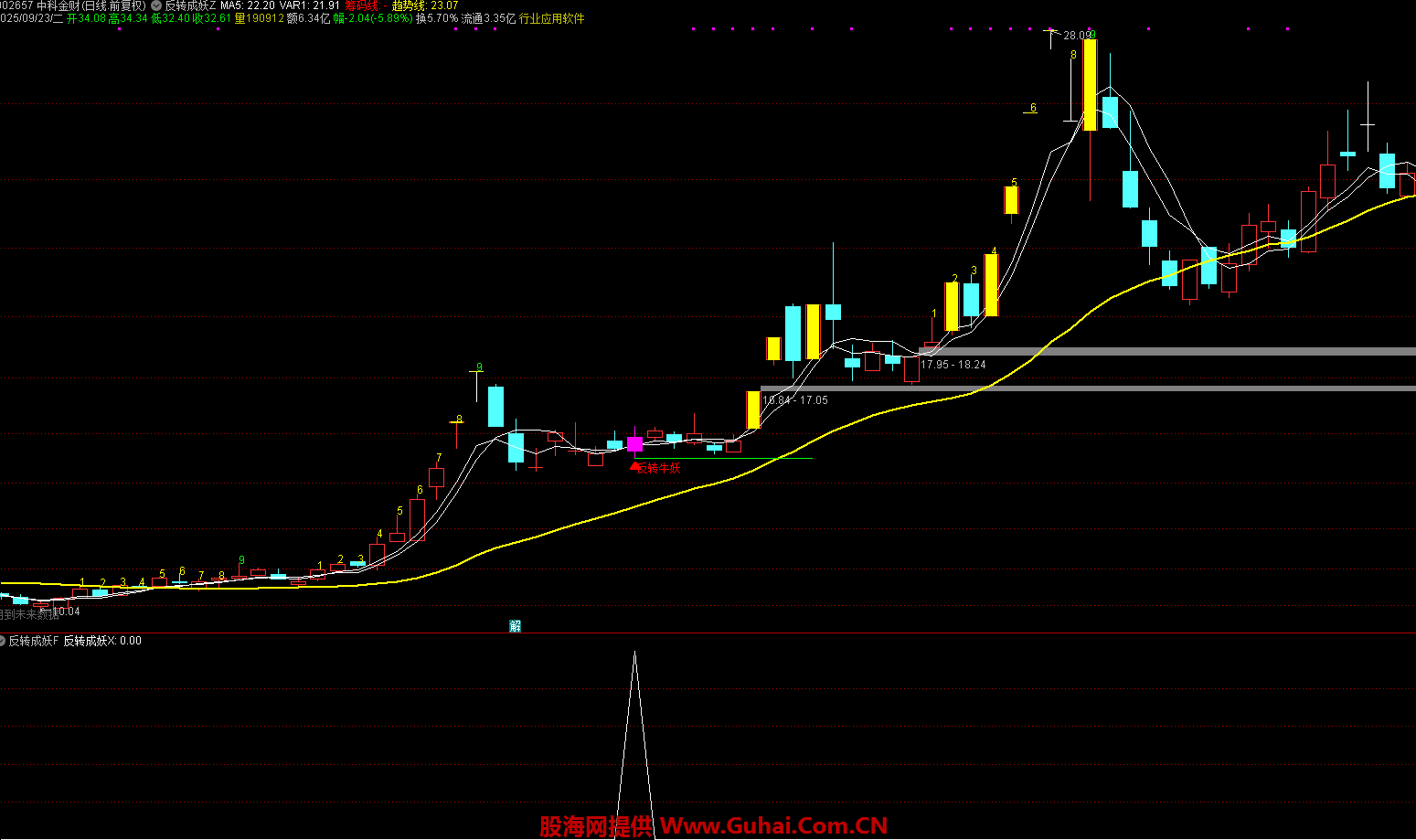Image resolution: width=1416 pixels, height=840 pixels.
Task: Open the main indicator dropdown beside 反转成妖Z
Action: pyautogui.click(x=156, y=5)
